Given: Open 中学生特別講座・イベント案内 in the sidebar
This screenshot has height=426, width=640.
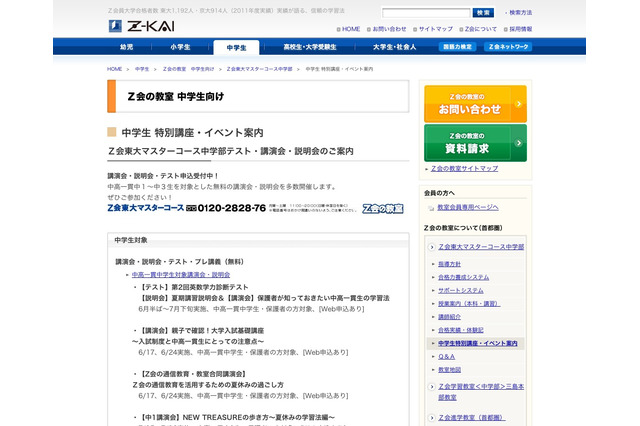Looking at the screenshot, I should (478, 343).
